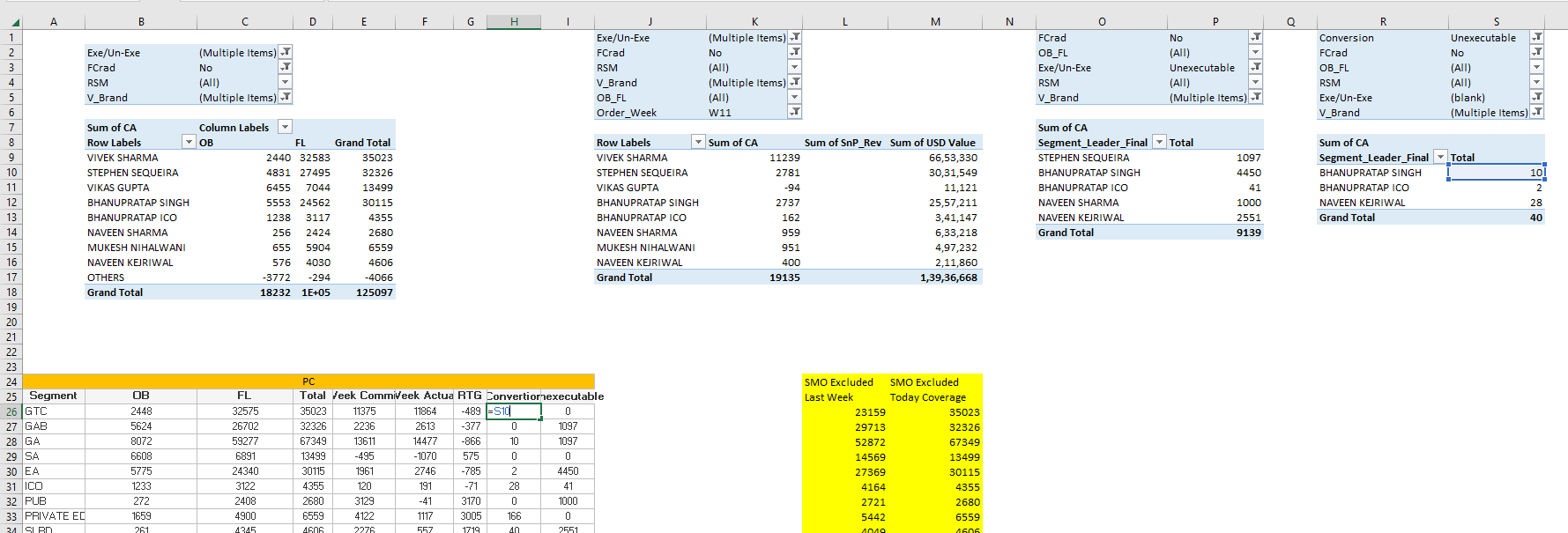Open the Row Labels dropdown in column B
This screenshot has height=533, width=1568.
pyautogui.click(x=188, y=143)
